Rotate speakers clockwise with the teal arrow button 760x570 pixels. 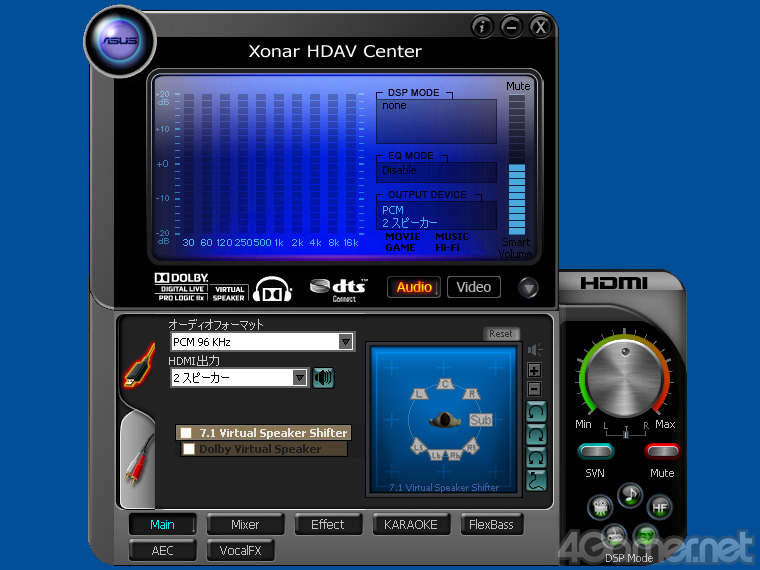(x=536, y=435)
